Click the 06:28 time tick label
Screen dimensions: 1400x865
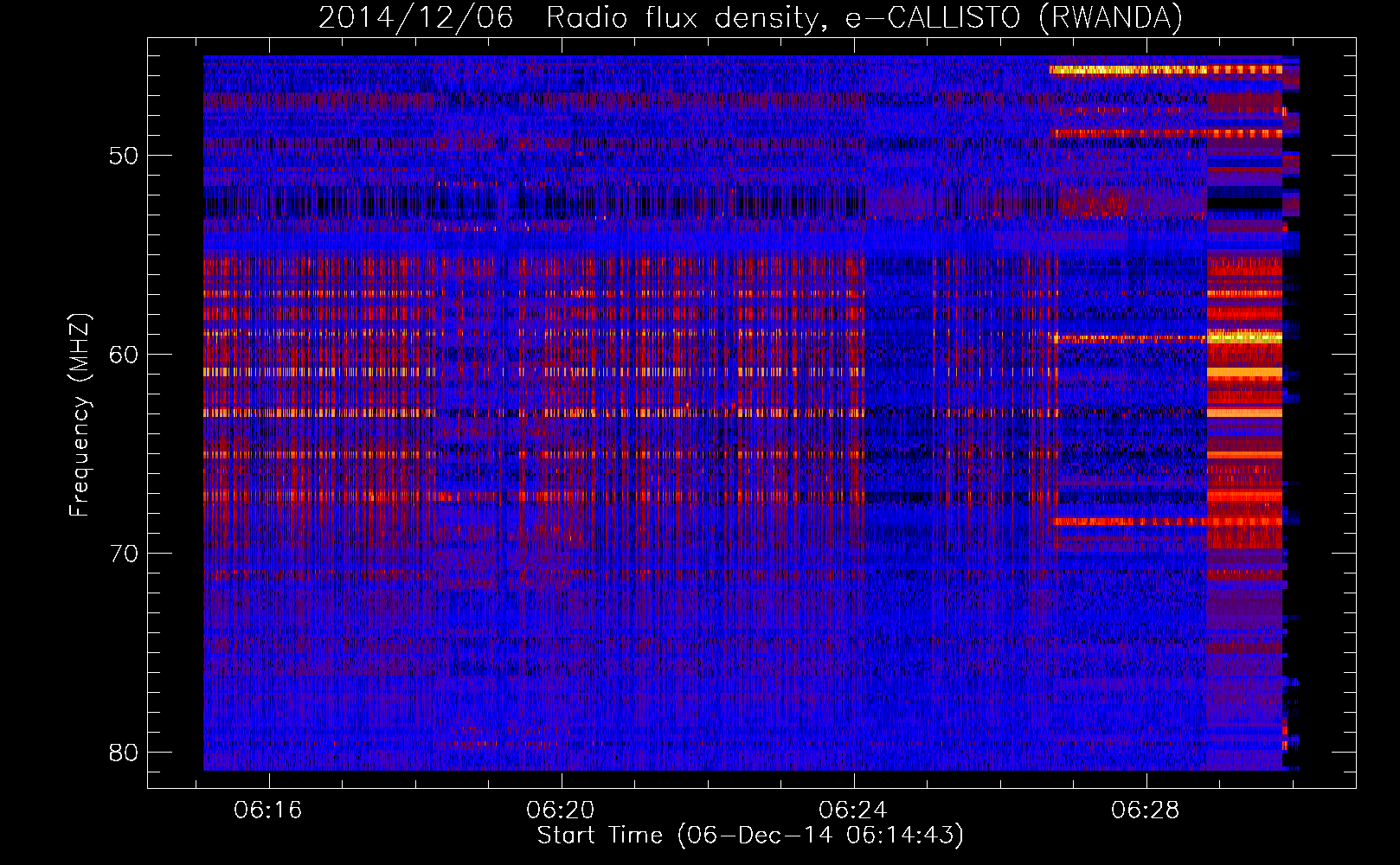pos(1146,811)
